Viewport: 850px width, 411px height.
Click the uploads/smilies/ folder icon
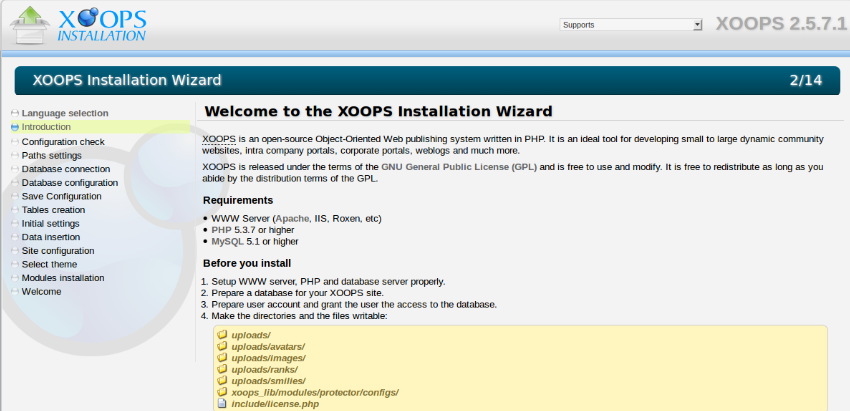pos(222,381)
